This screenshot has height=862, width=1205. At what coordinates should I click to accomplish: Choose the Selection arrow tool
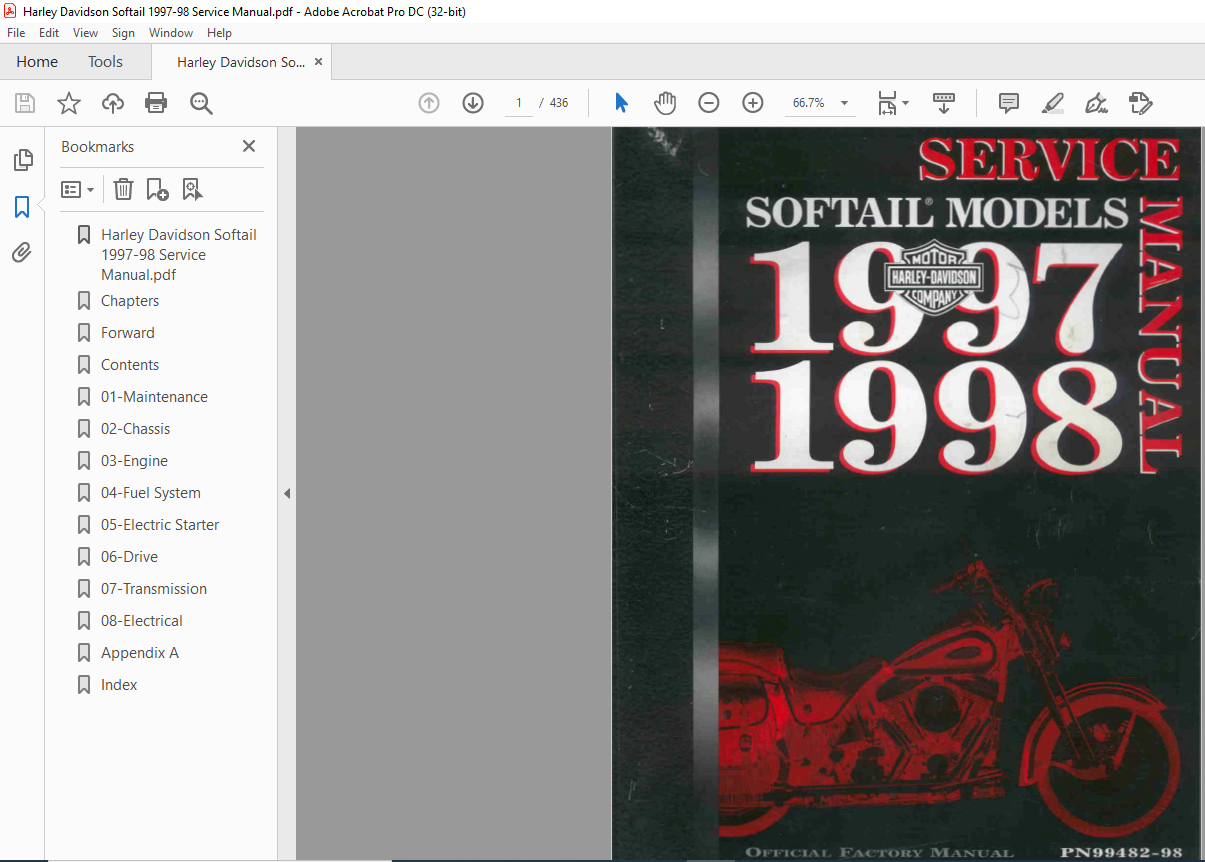click(x=621, y=103)
